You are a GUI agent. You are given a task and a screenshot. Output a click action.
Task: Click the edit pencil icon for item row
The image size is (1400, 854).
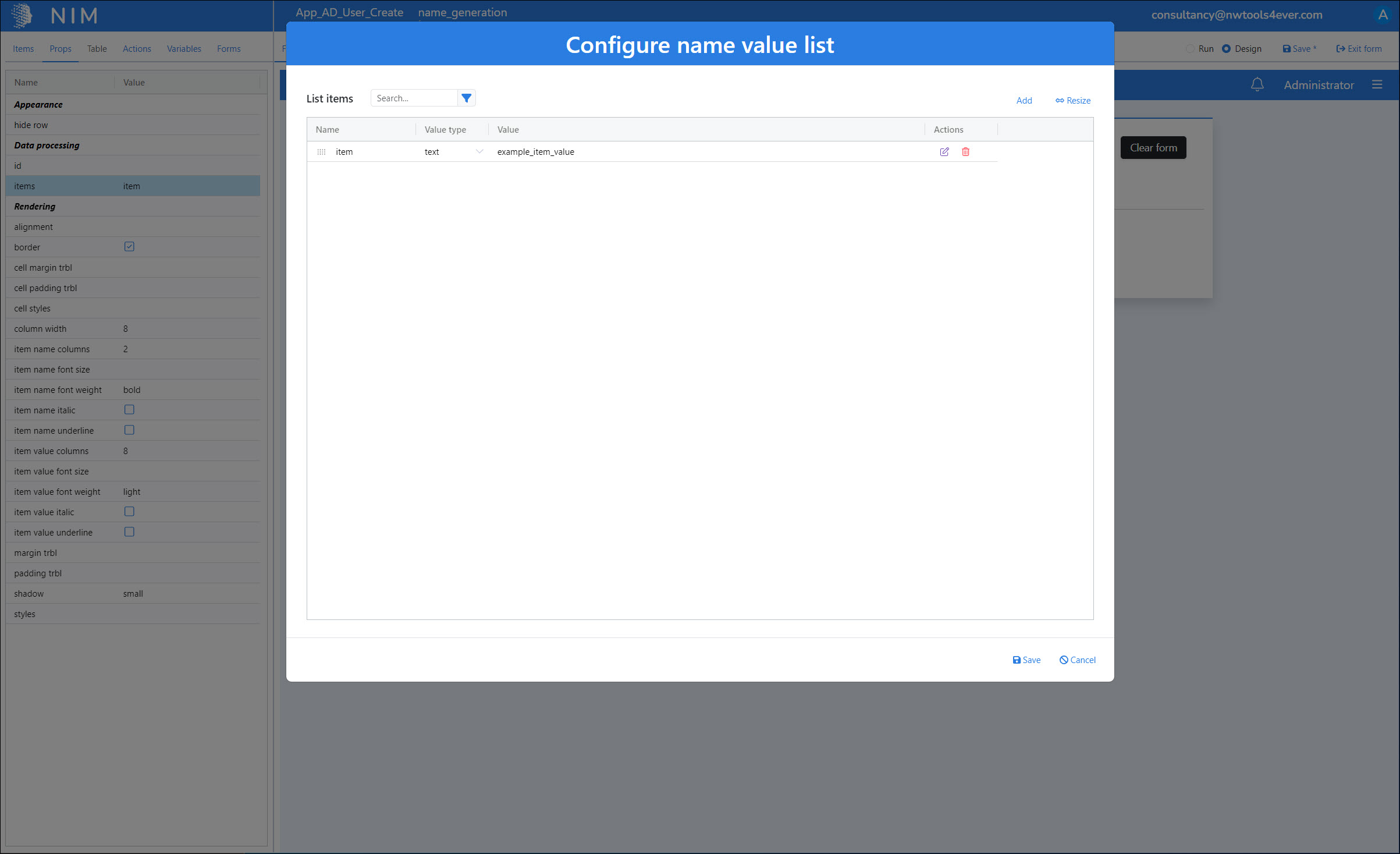point(944,152)
